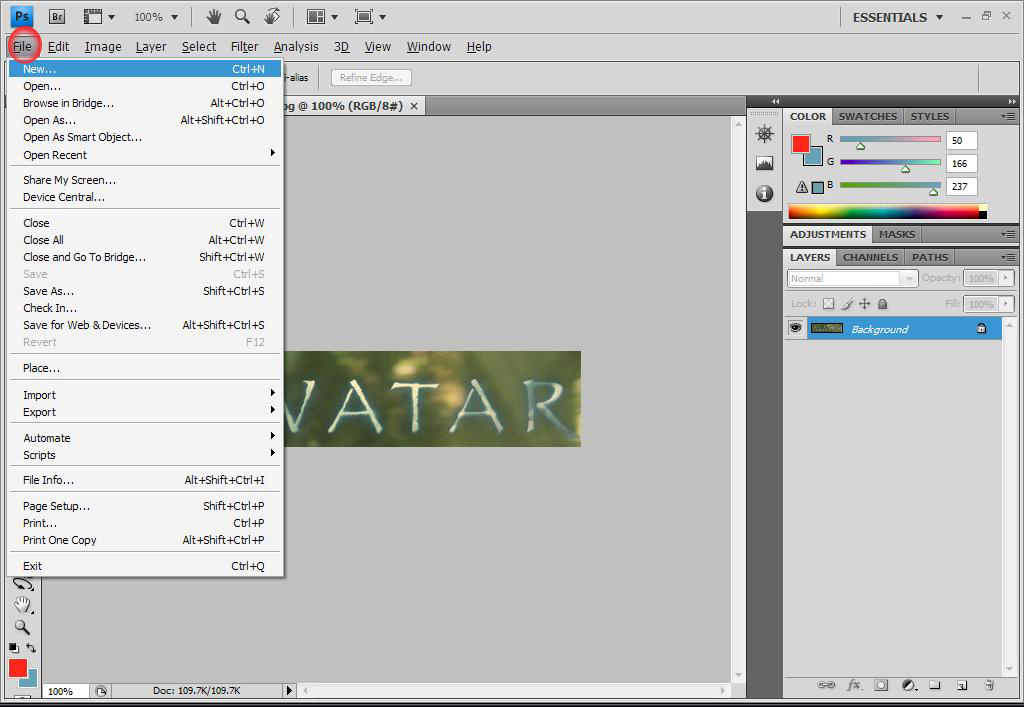The height and width of the screenshot is (707, 1024).
Task: Open the Layers panel options menu
Action: pyautogui.click(x=1008, y=257)
